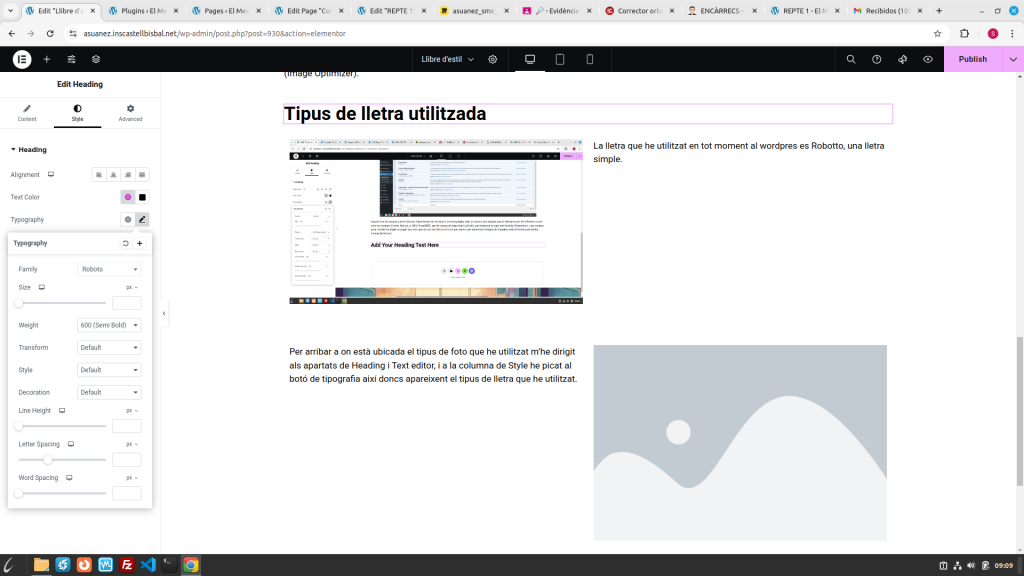The height and width of the screenshot is (576, 1024).
Task: Open the Family Roboto dropdown
Action: coord(109,269)
